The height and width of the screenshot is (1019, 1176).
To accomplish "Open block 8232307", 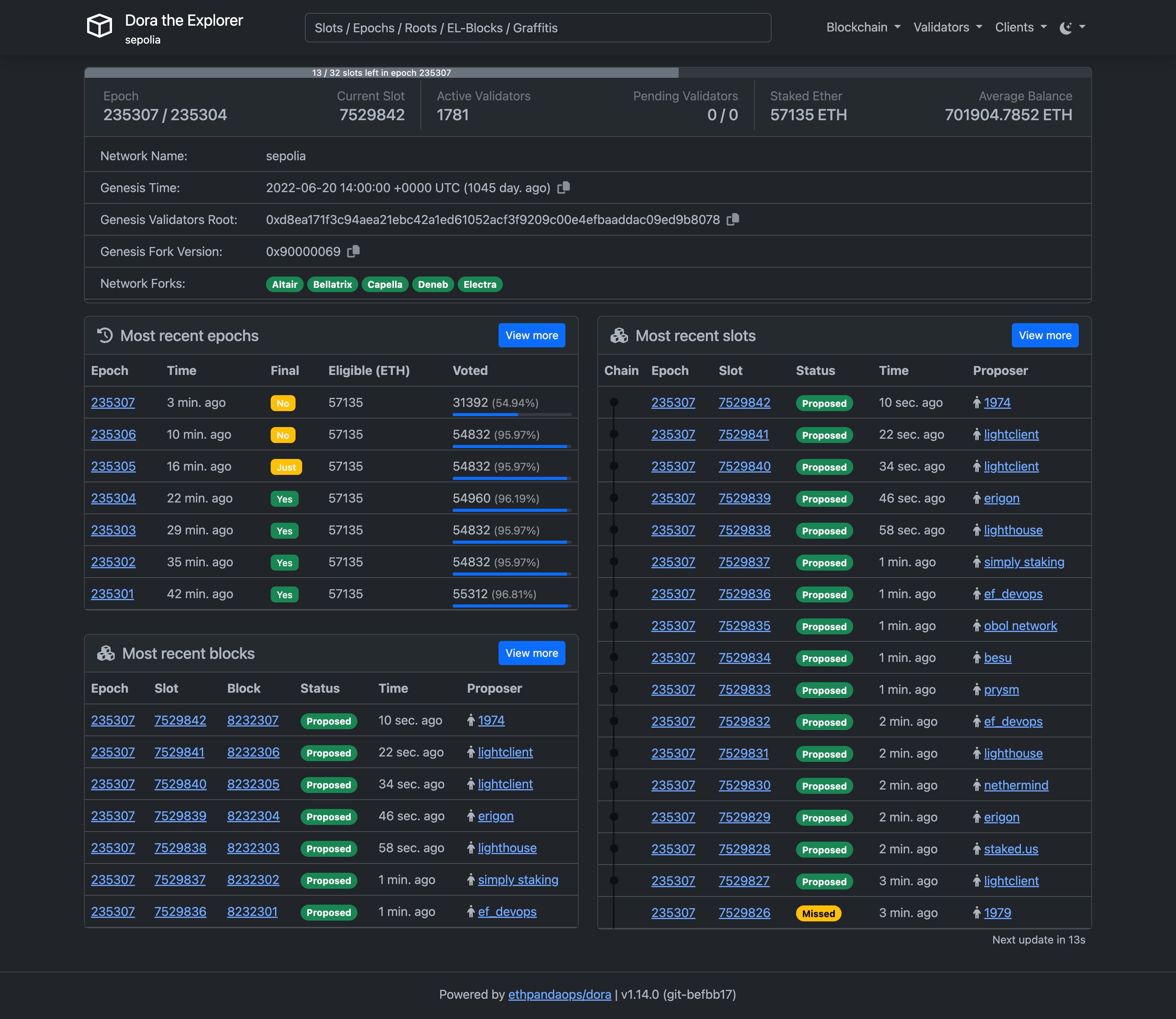I will [x=252, y=720].
